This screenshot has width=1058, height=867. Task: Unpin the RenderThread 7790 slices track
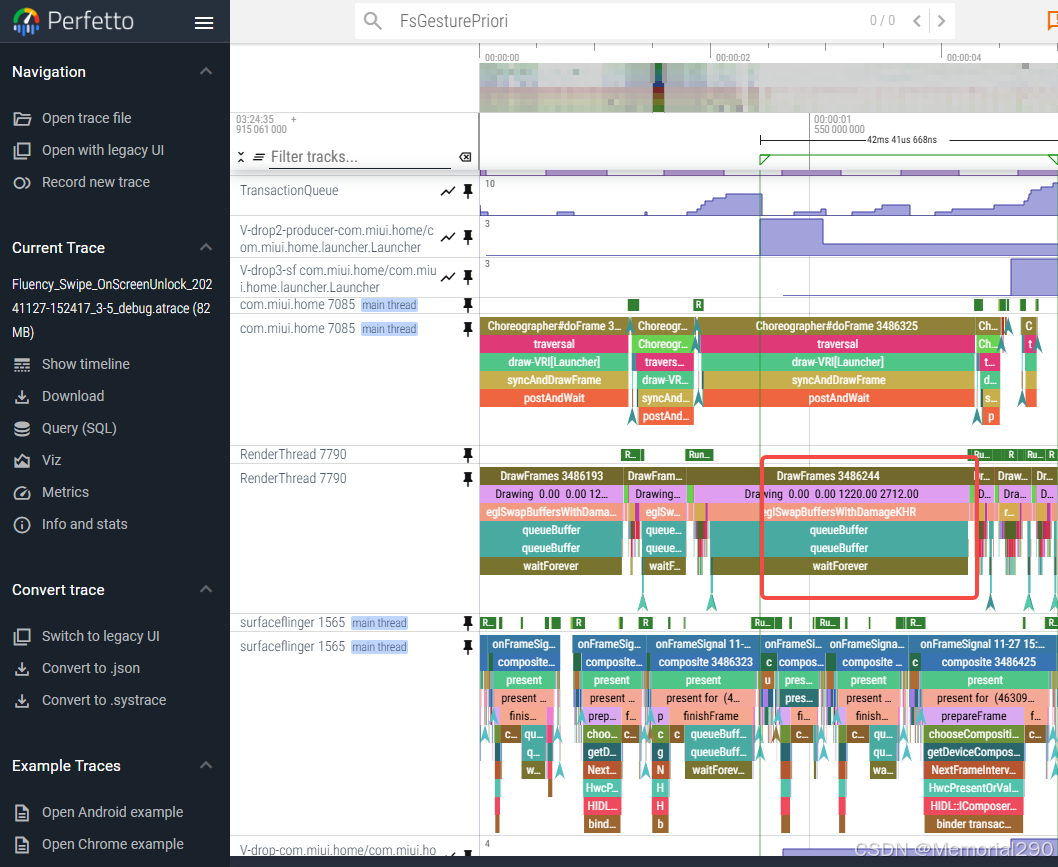point(468,479)
